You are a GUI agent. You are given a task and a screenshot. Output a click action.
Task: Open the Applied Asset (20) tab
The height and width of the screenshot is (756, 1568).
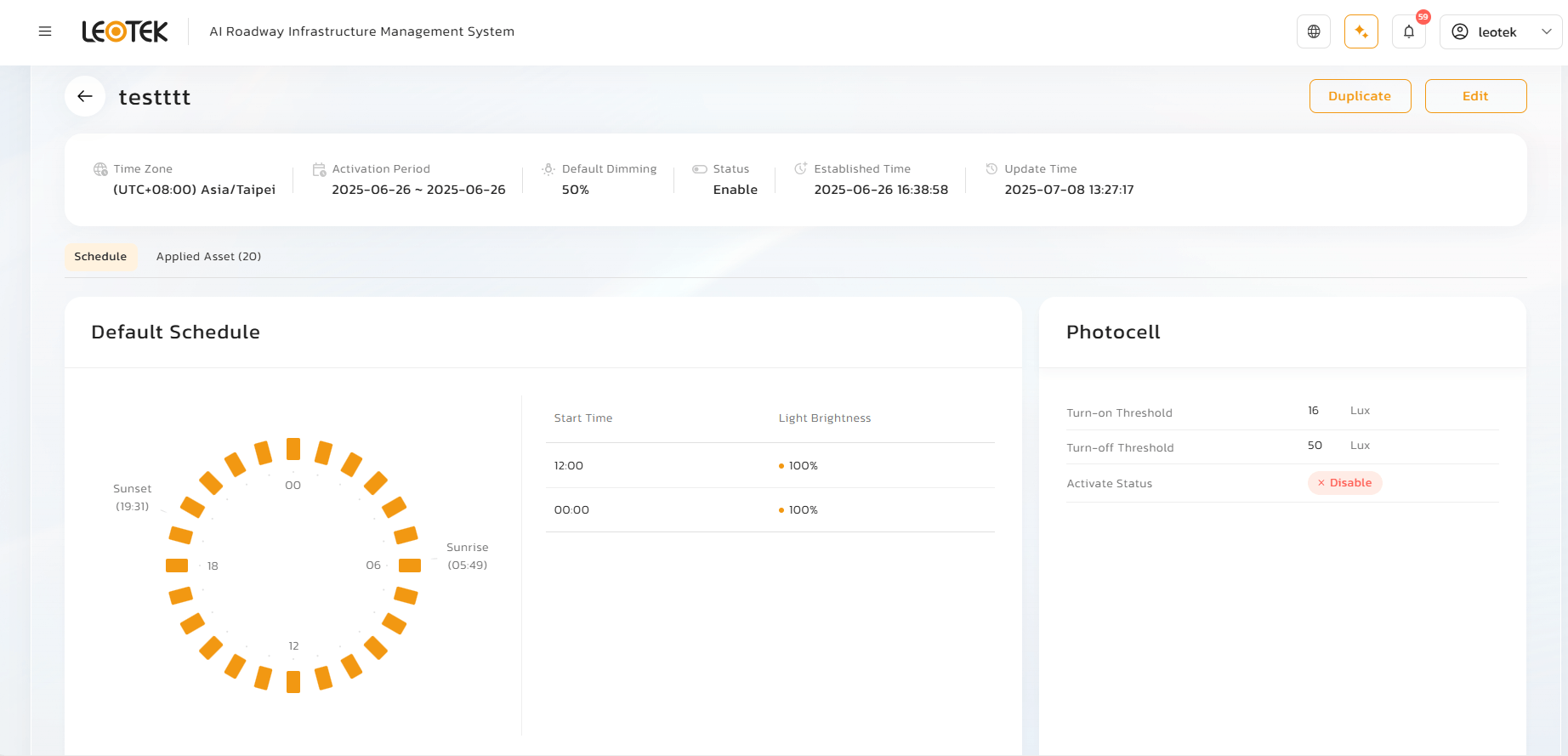[208, 257]
